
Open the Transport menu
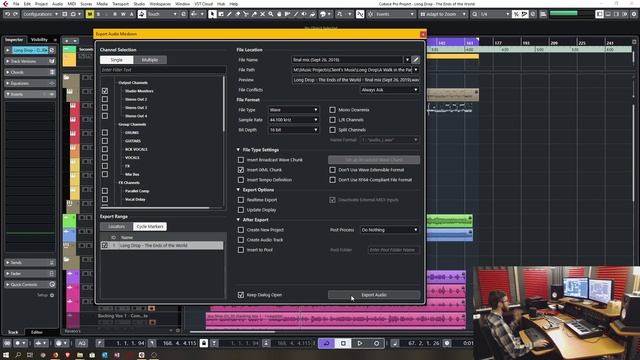point(120,4)
